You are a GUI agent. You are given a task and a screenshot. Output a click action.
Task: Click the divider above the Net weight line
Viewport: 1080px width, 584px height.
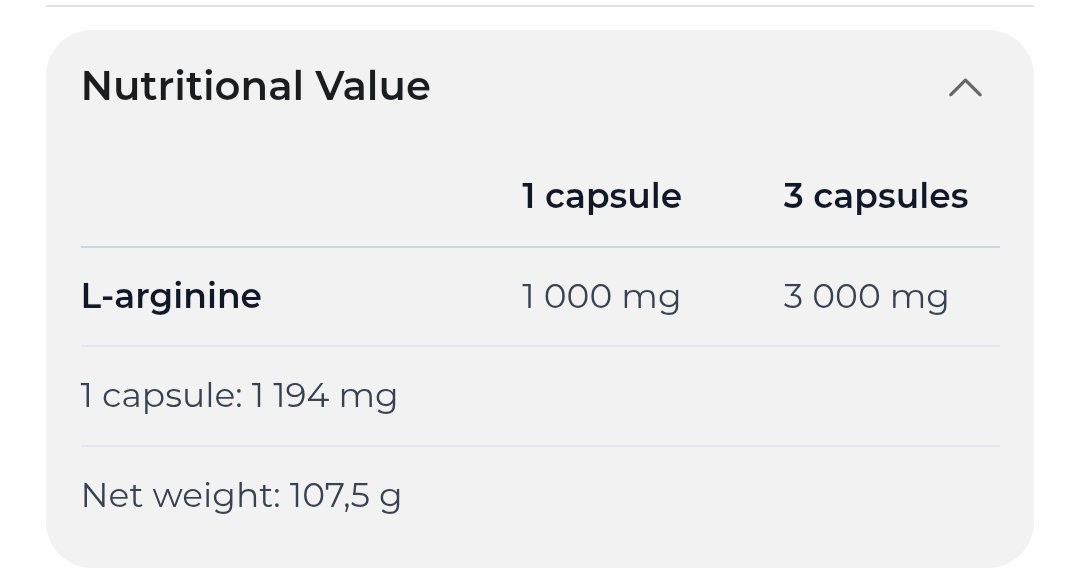540,446
